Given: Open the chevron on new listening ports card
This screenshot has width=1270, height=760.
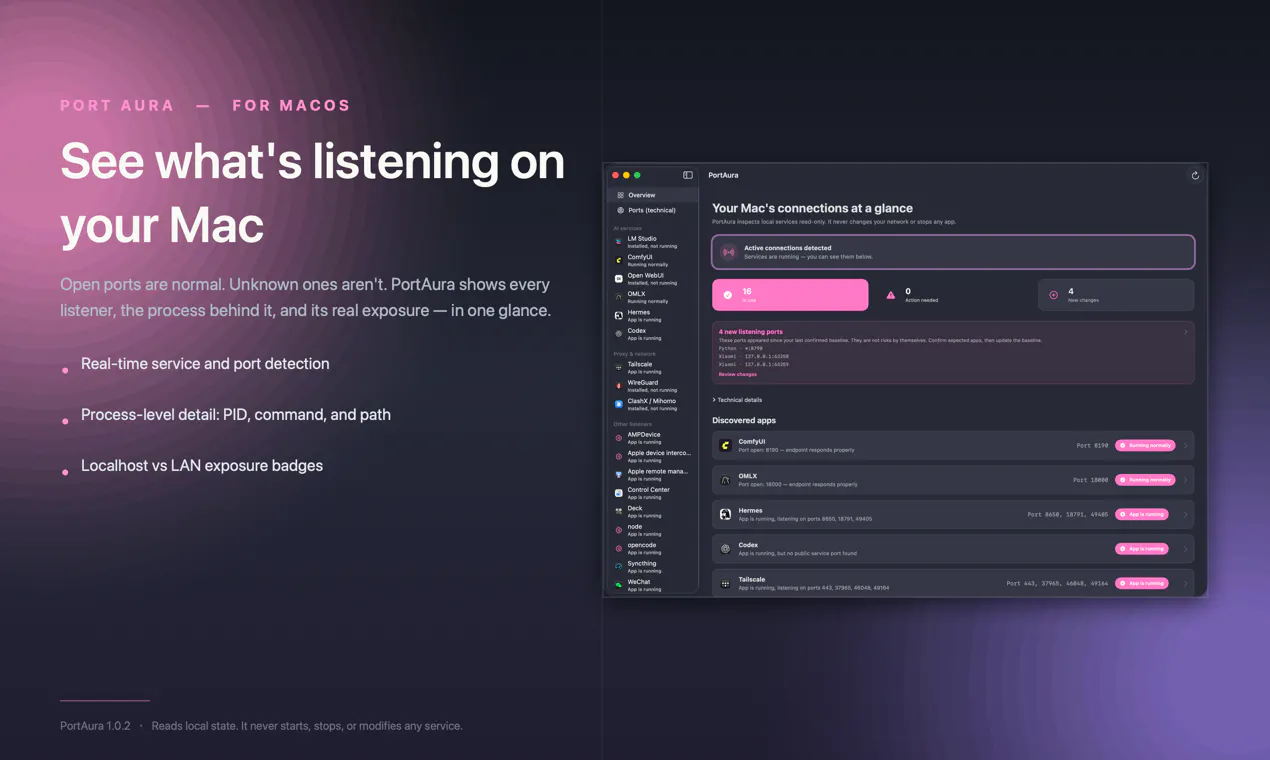Looking at the screenshot, I should (1186, 332).
